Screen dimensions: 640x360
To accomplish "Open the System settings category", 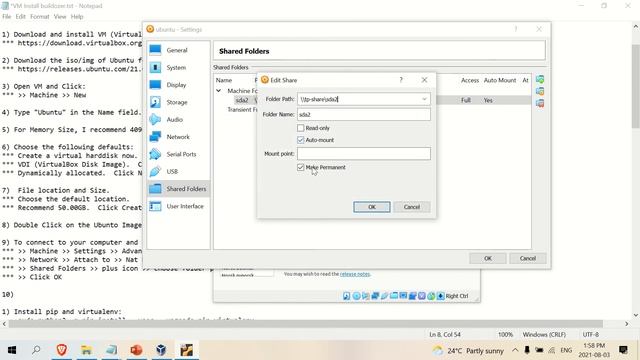I will coord(178,68).
